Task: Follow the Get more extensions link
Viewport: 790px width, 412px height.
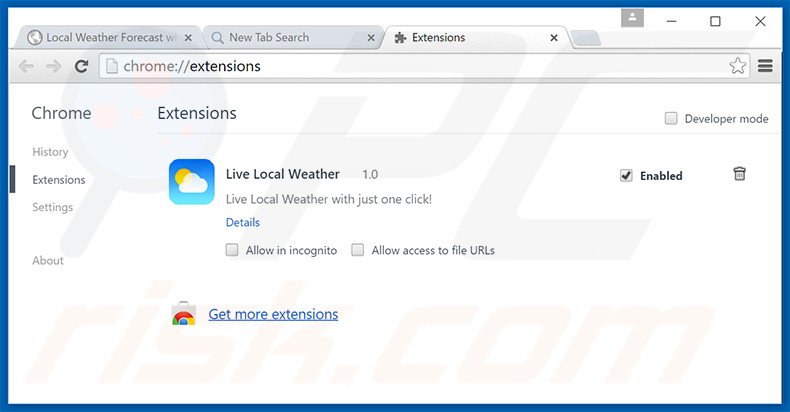Action: pos(273,314)
